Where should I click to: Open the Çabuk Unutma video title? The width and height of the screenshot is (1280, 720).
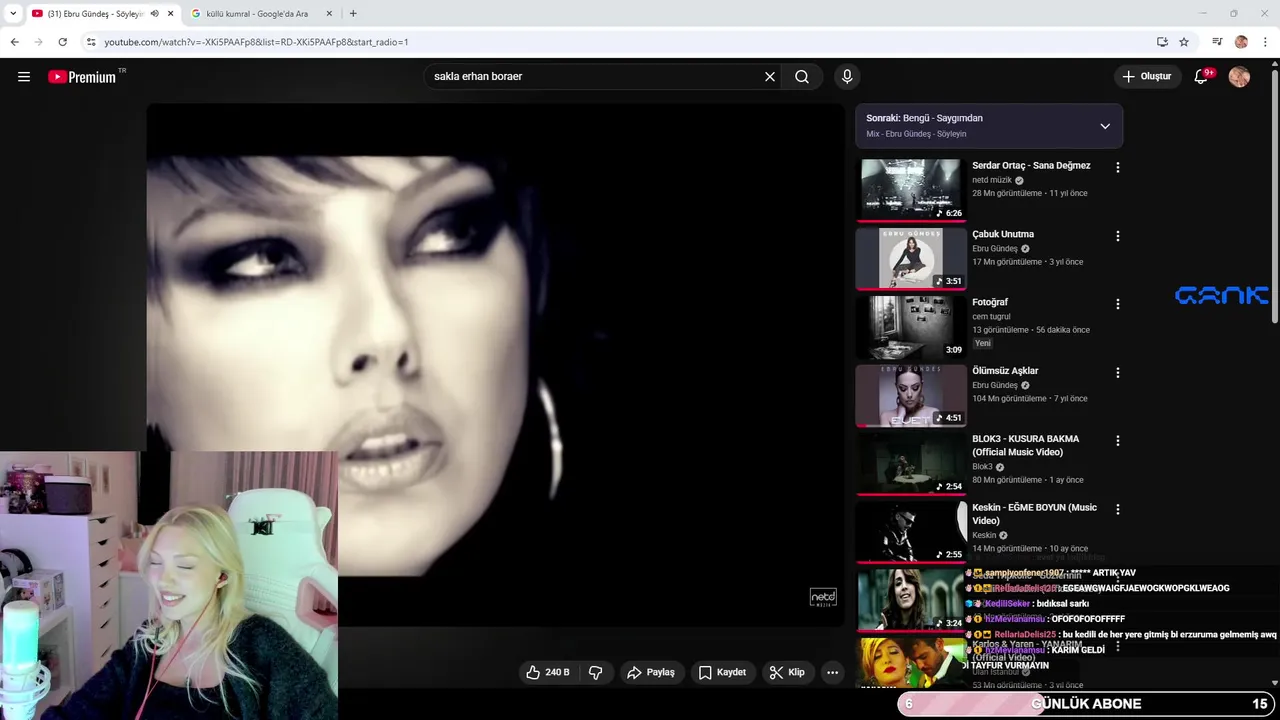click(1003, 234)
